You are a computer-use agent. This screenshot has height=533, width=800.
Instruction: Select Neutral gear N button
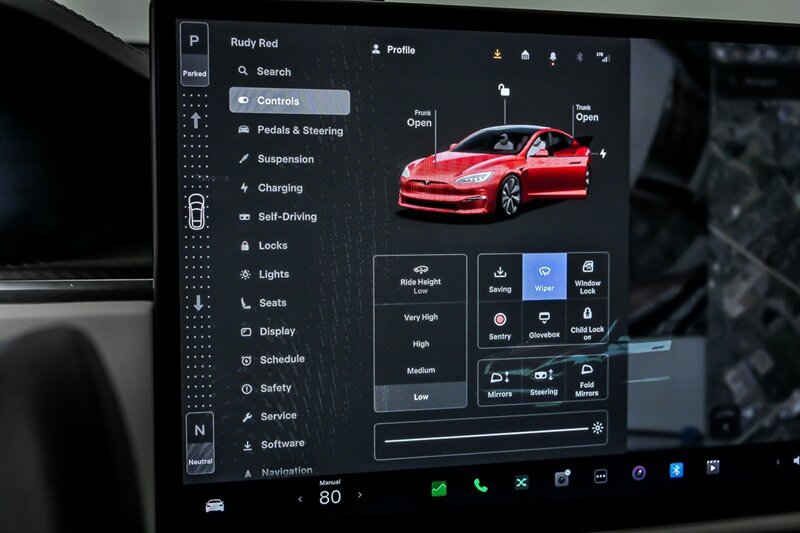pos(199,442)
